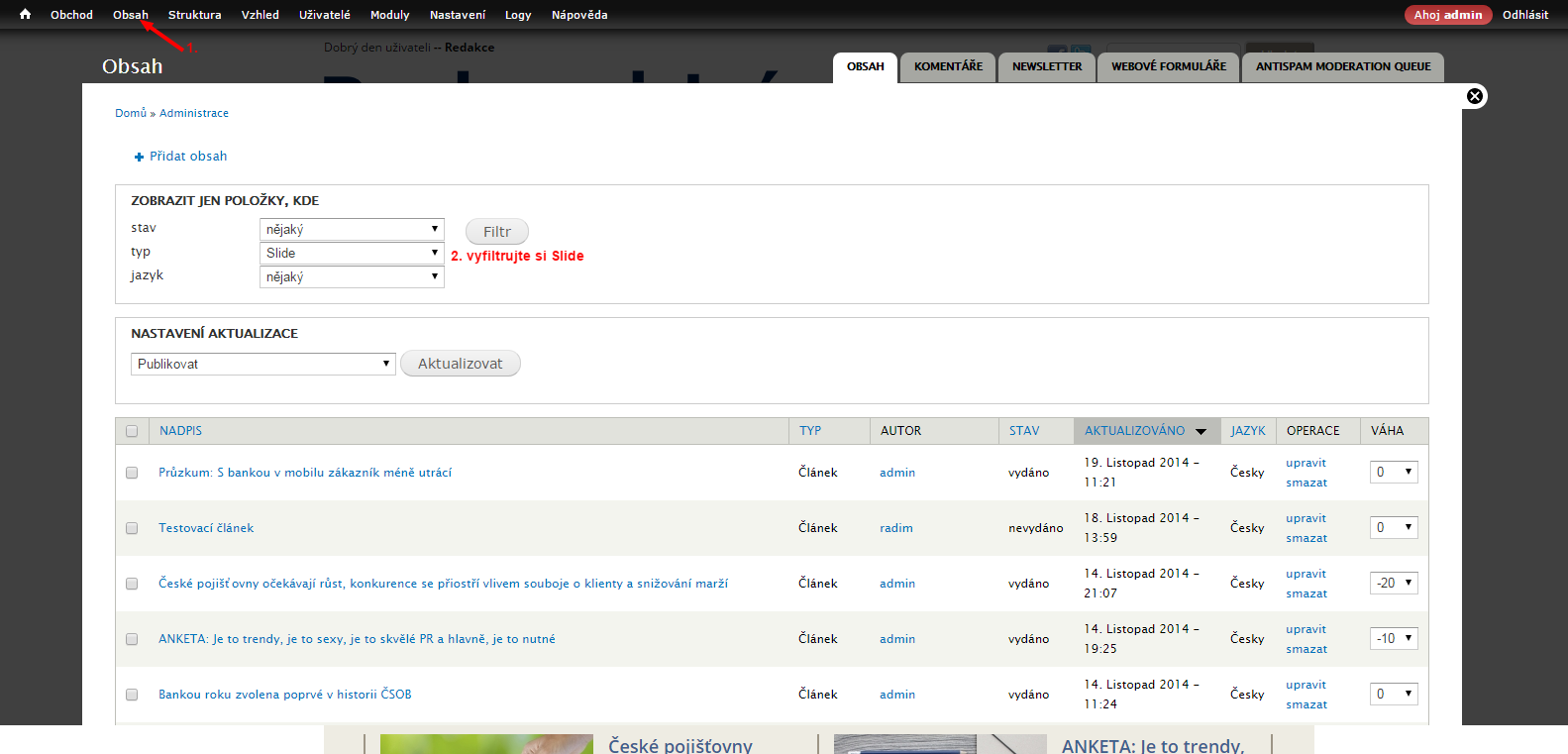The width and height of the screenshot is (1568, 754).
Task: Select the active Obsah tab
Action: [x=866, y=67]
